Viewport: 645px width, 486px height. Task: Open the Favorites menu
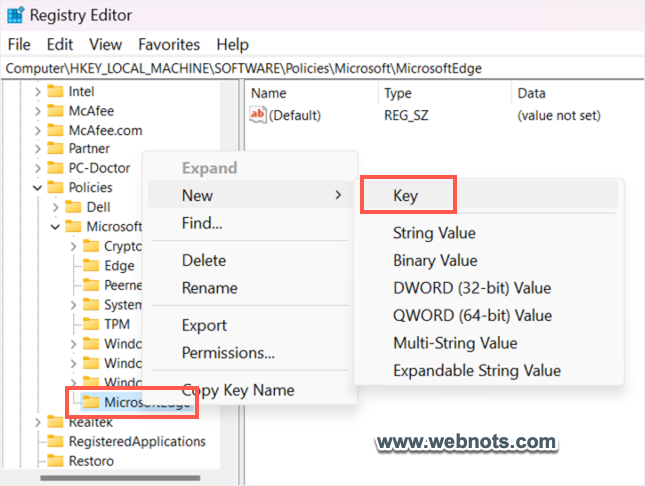point(169,44)
